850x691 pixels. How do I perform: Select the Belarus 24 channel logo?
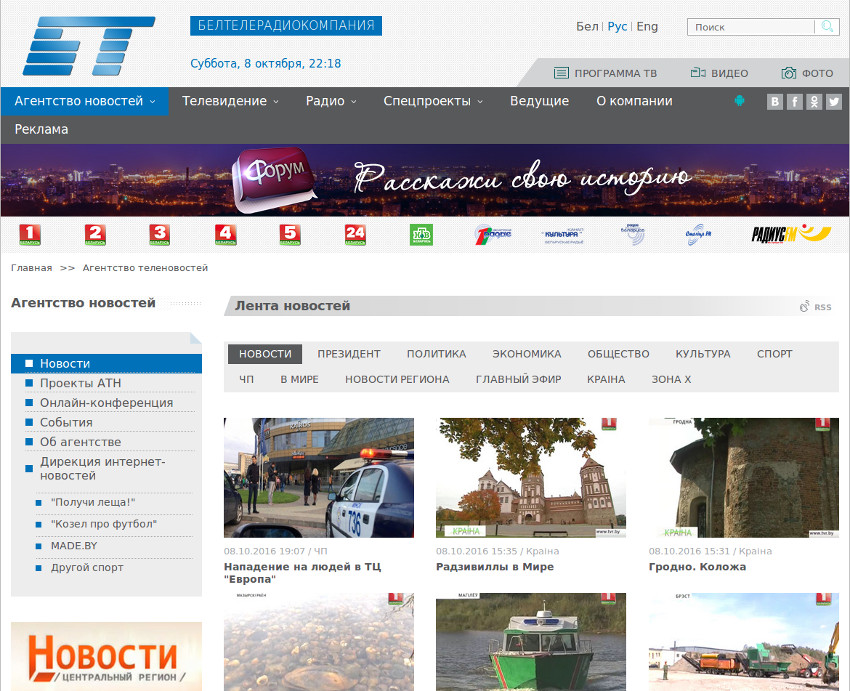coord(355,235)
